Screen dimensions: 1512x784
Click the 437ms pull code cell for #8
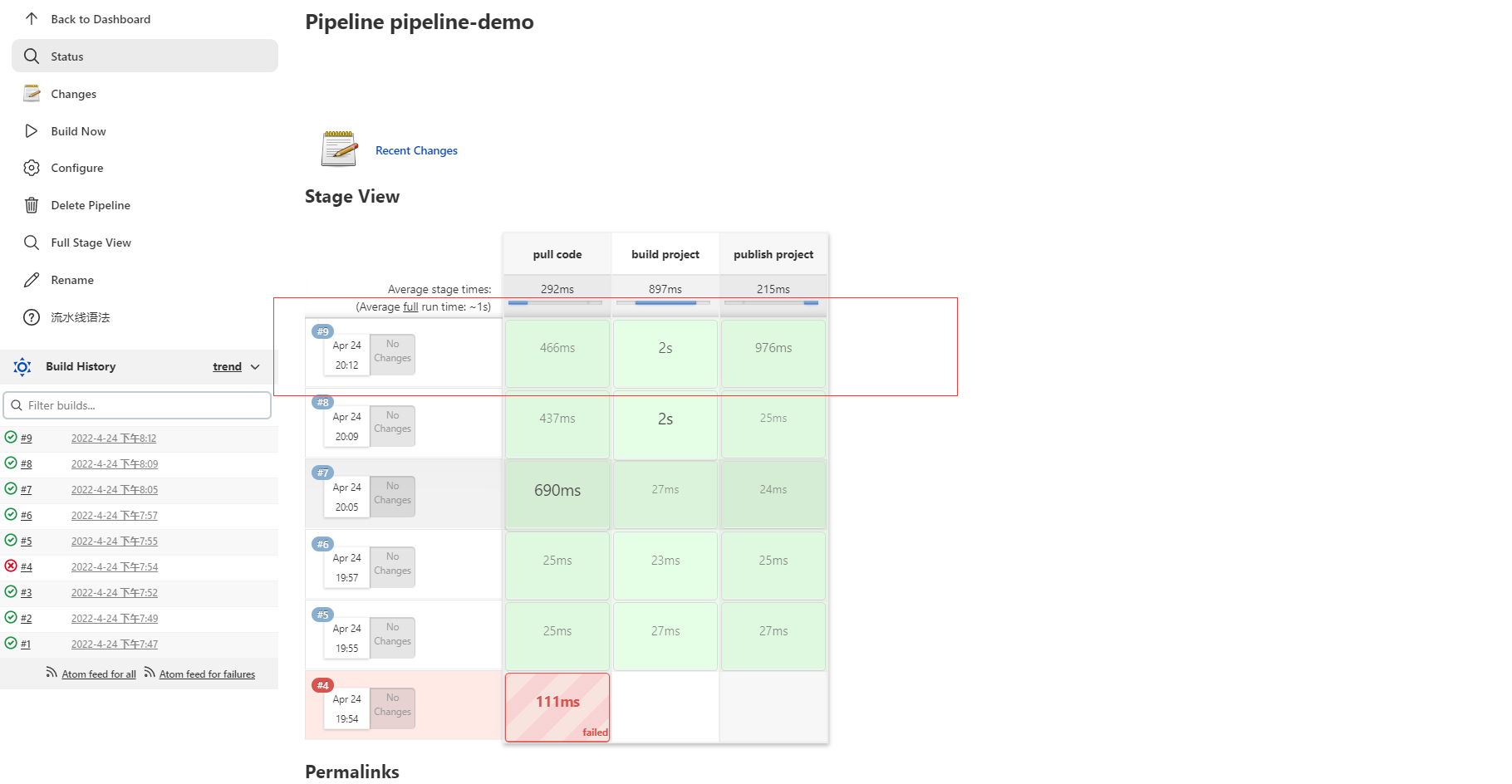(557, 424)
